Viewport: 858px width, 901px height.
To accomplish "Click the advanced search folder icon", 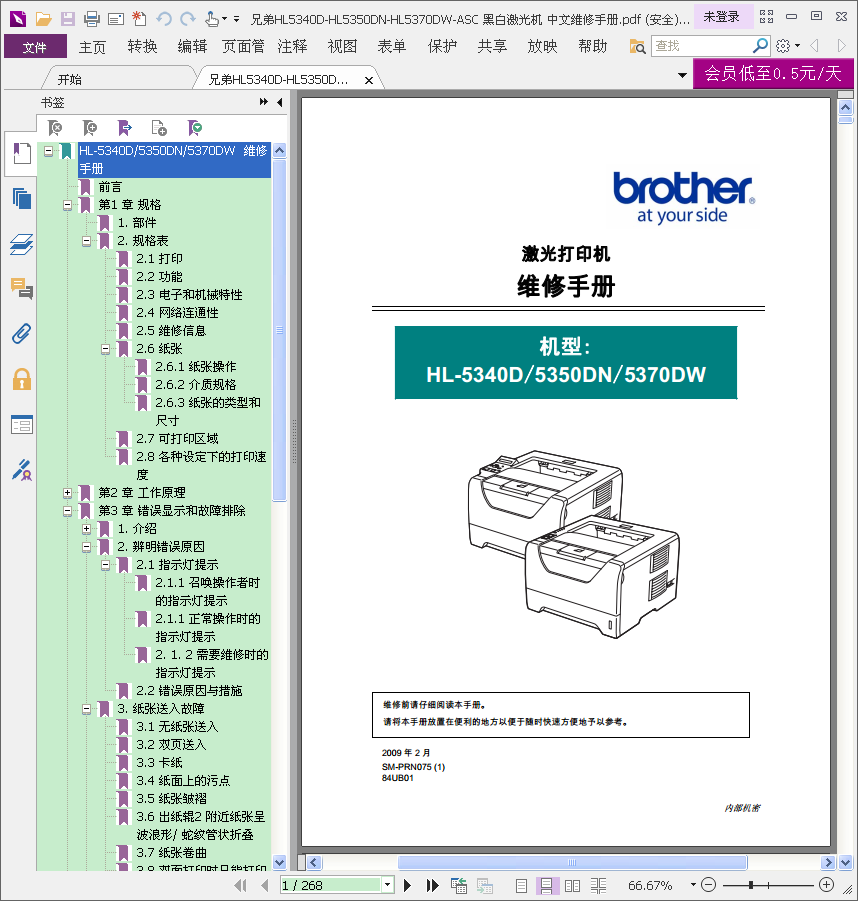I will click(x=637, y=46).
